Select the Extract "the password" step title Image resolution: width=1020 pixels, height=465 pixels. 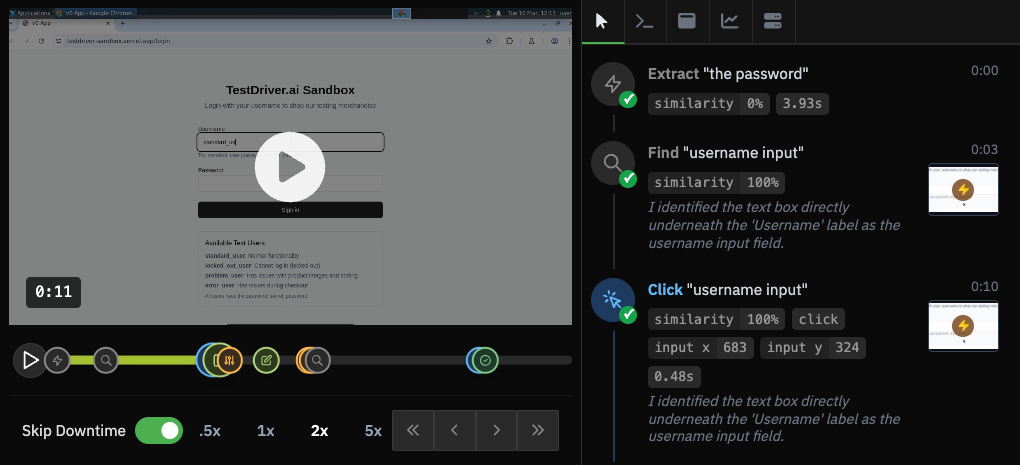pos(728,73)
